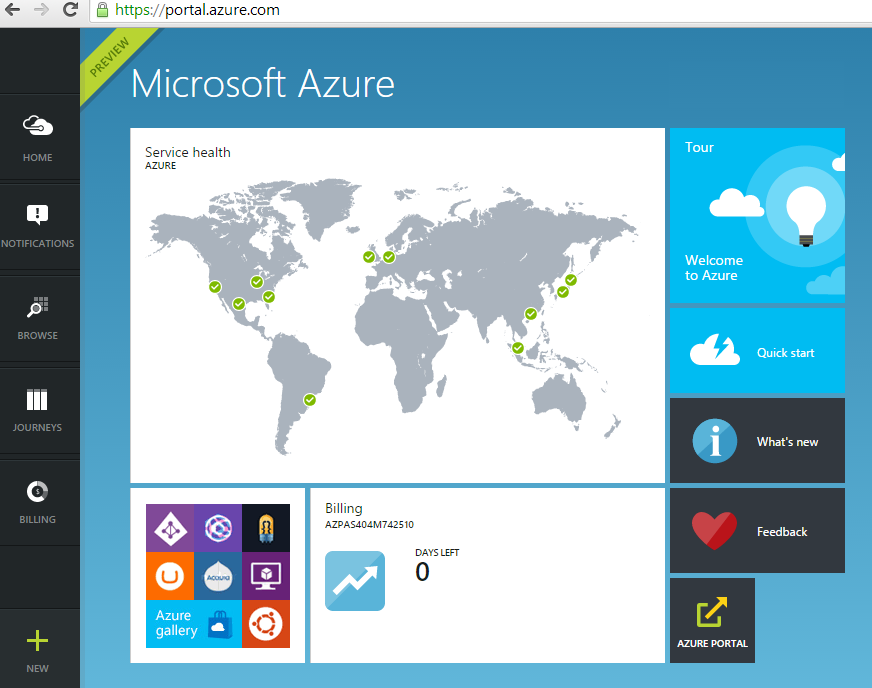872x688 pixels.
Task: Click the Quick start cloud lightning icon
Action: [715, 350]
